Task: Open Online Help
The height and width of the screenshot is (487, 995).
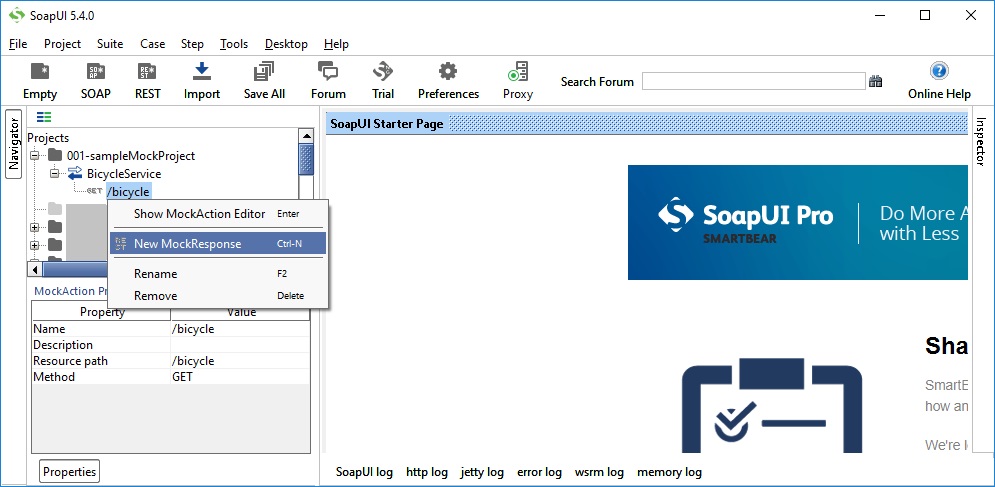Action: (939, 81)
